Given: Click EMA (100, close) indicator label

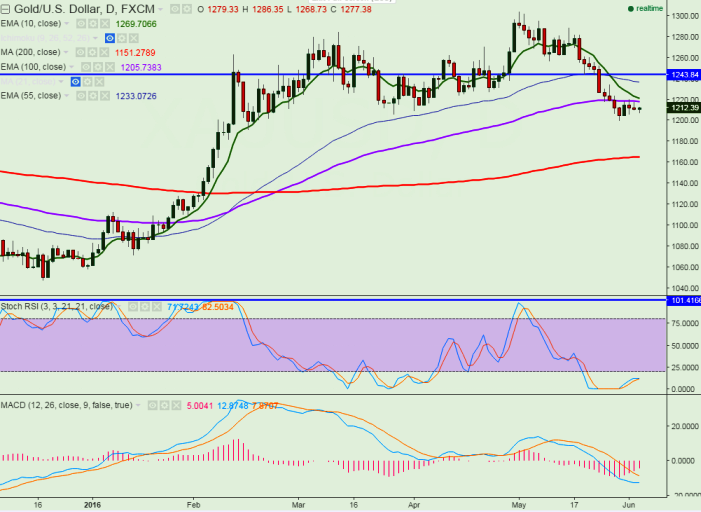Looking at the screenshot, I should (x=33, y=67).
